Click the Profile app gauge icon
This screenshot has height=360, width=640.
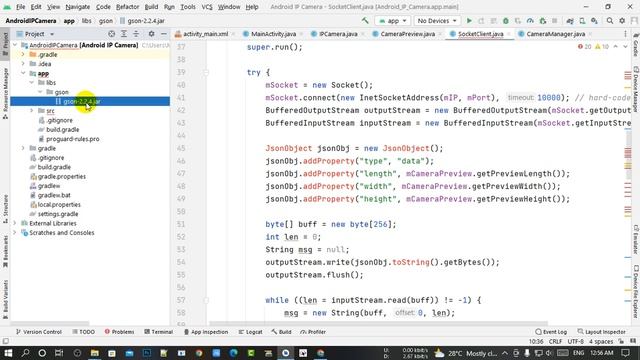coord(530,20)
